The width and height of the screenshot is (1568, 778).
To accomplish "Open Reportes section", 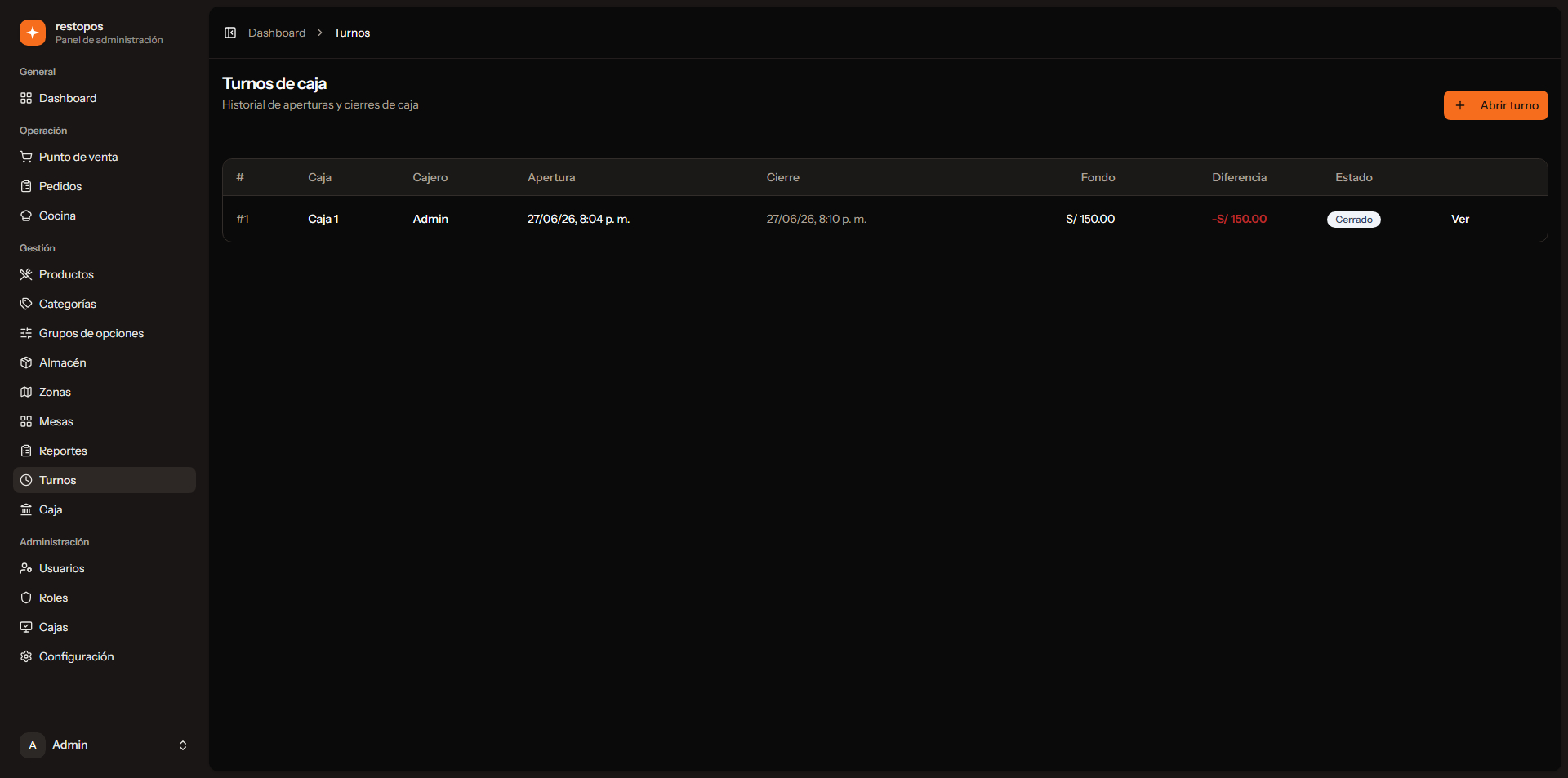I will point(105,451).
